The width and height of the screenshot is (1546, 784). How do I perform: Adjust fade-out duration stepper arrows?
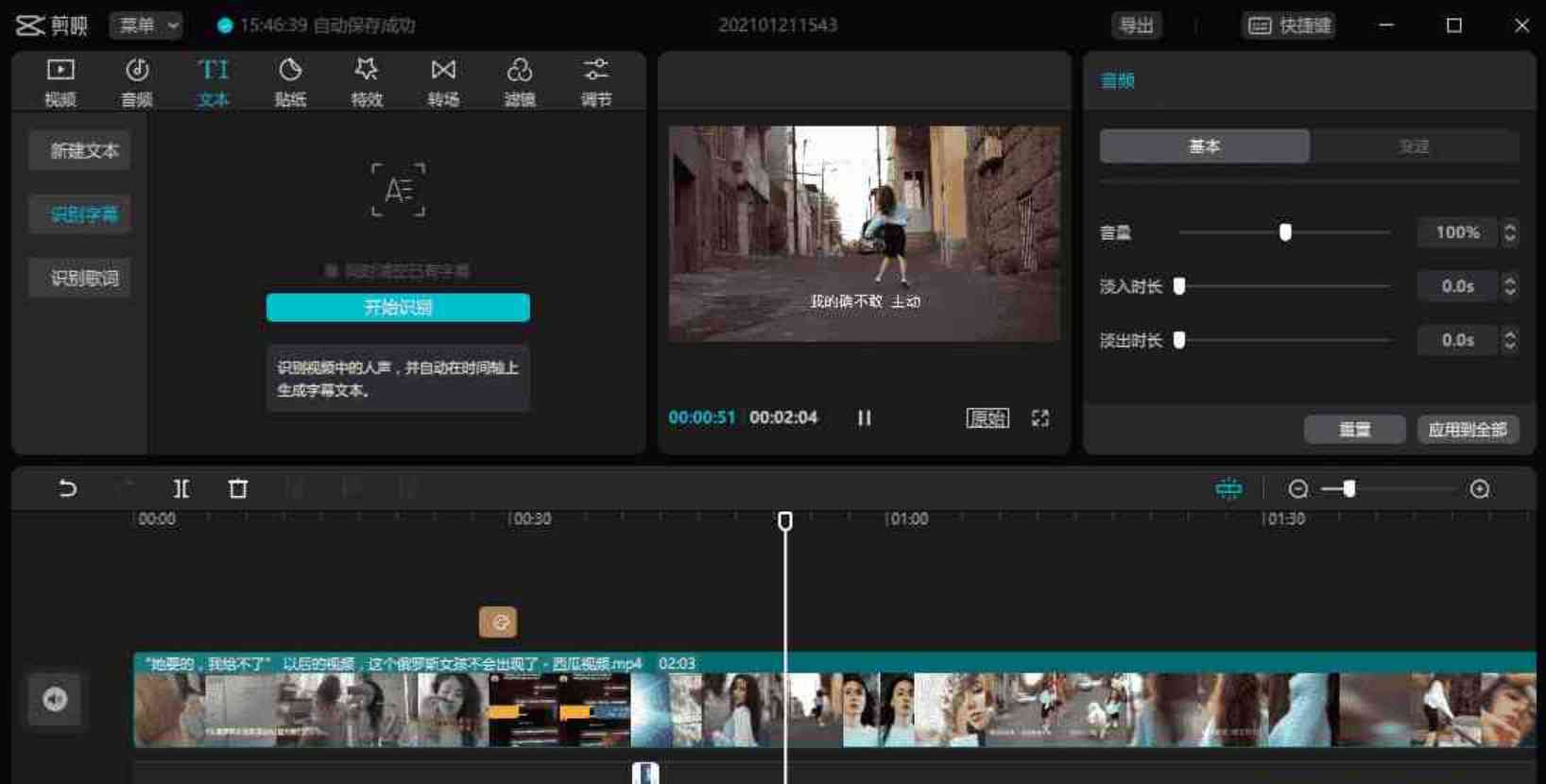pyautogui.click(x=1510, y=340)
